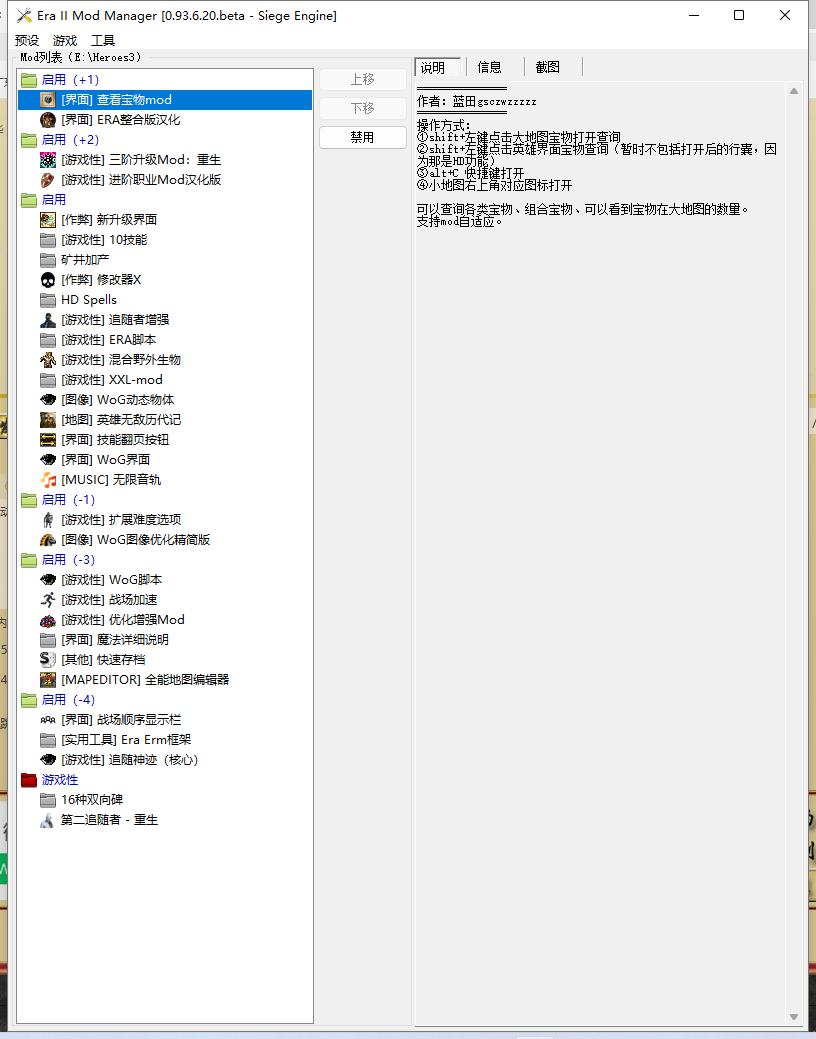Click the WoG动态物体 eye icon
Viewport: 816px width, 1039px height.
(48, 400)
